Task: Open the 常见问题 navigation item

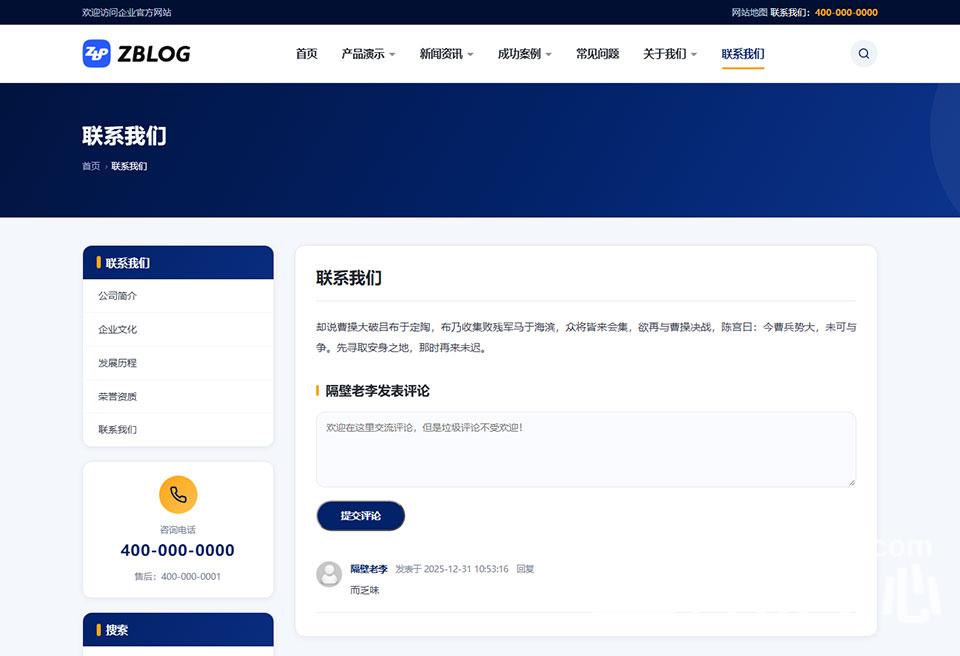Action: [x=598, y=54]
